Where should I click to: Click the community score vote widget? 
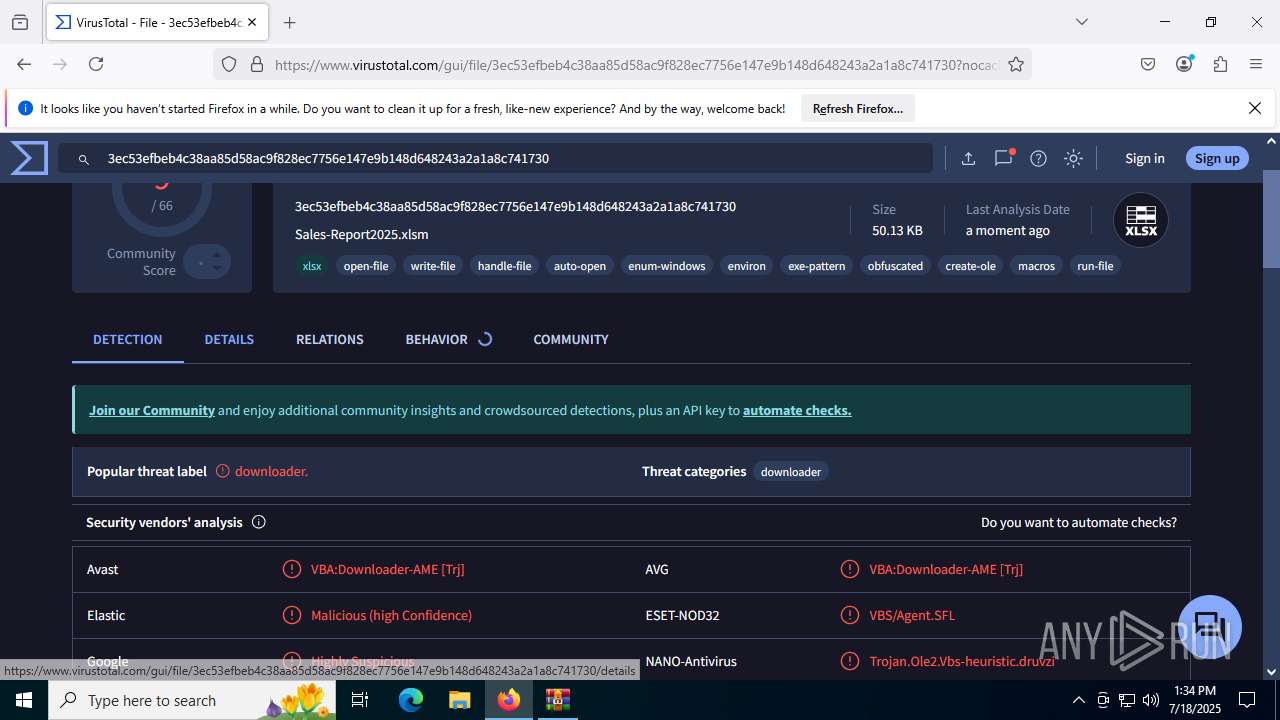pos(207,262)
